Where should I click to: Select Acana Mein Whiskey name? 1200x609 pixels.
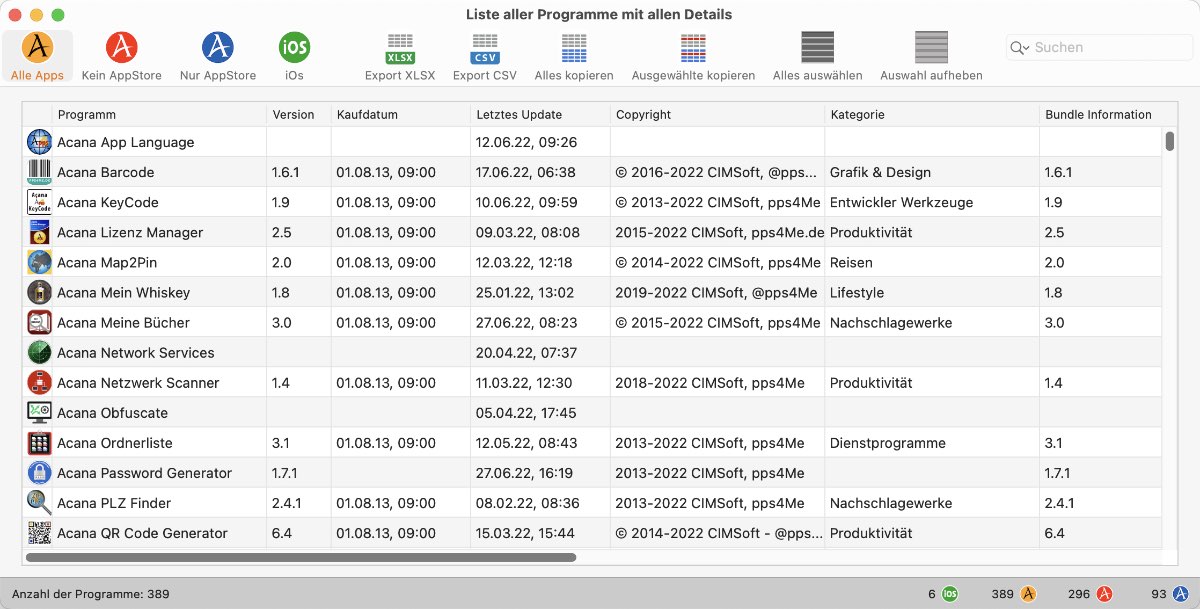tap(124, 293)
